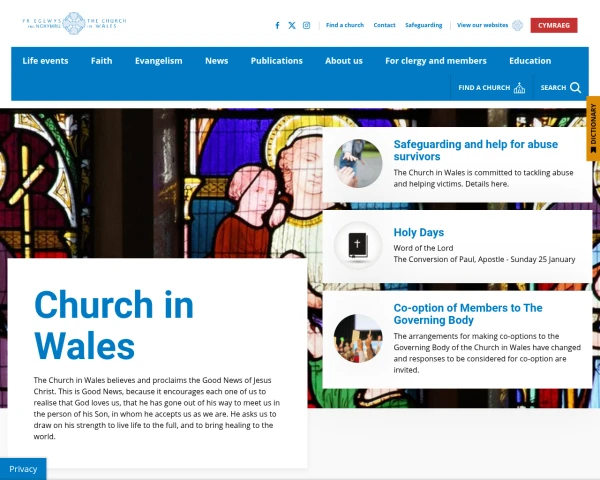Open the For clergy and members menu
Screen dimensions: 600x480
[x=435, y=61]
